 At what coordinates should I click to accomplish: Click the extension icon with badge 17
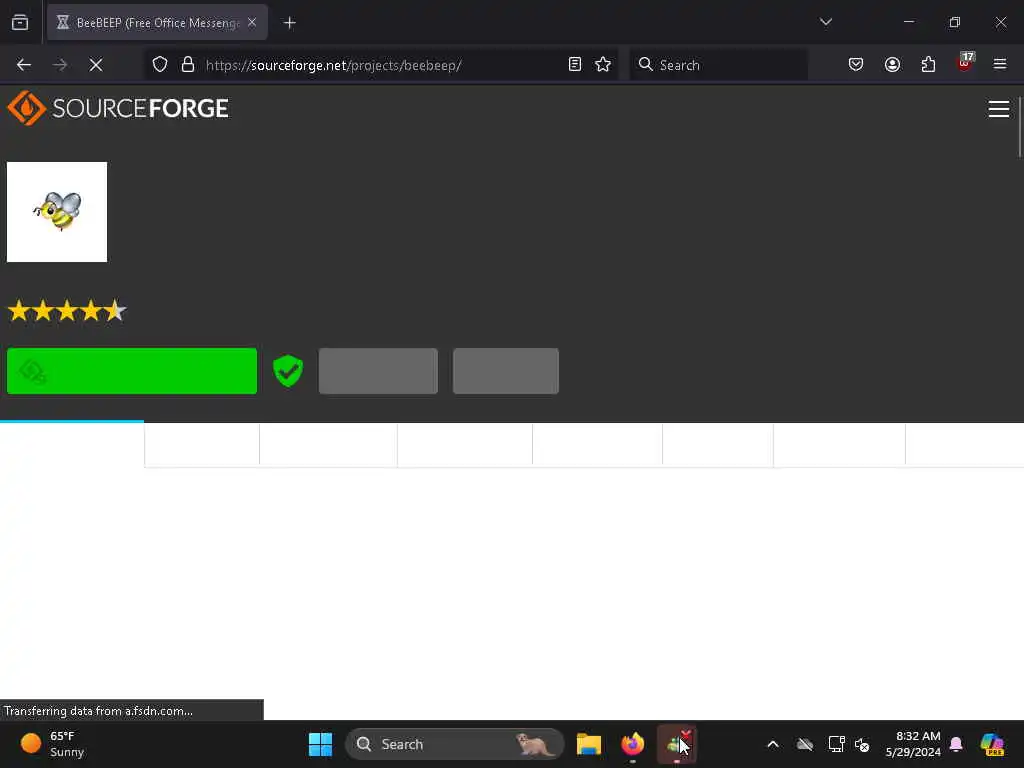click(x=965, y=63)
